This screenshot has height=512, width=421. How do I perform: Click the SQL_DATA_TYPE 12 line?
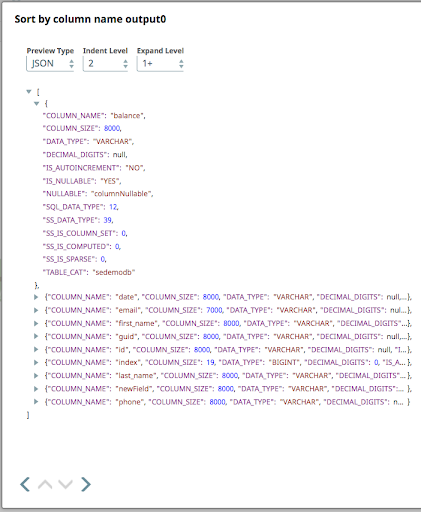click(x=81, y=207)
